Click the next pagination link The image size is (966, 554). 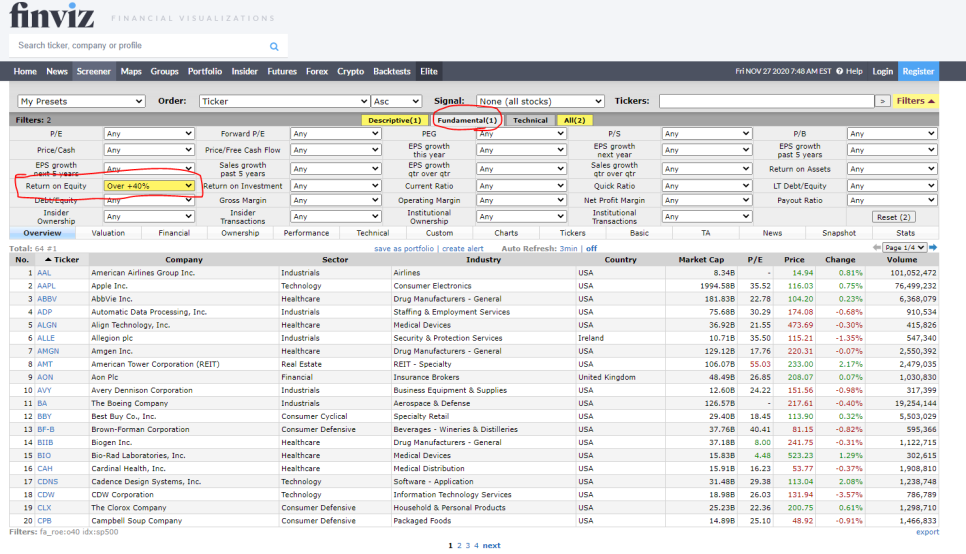click(491, 545)
